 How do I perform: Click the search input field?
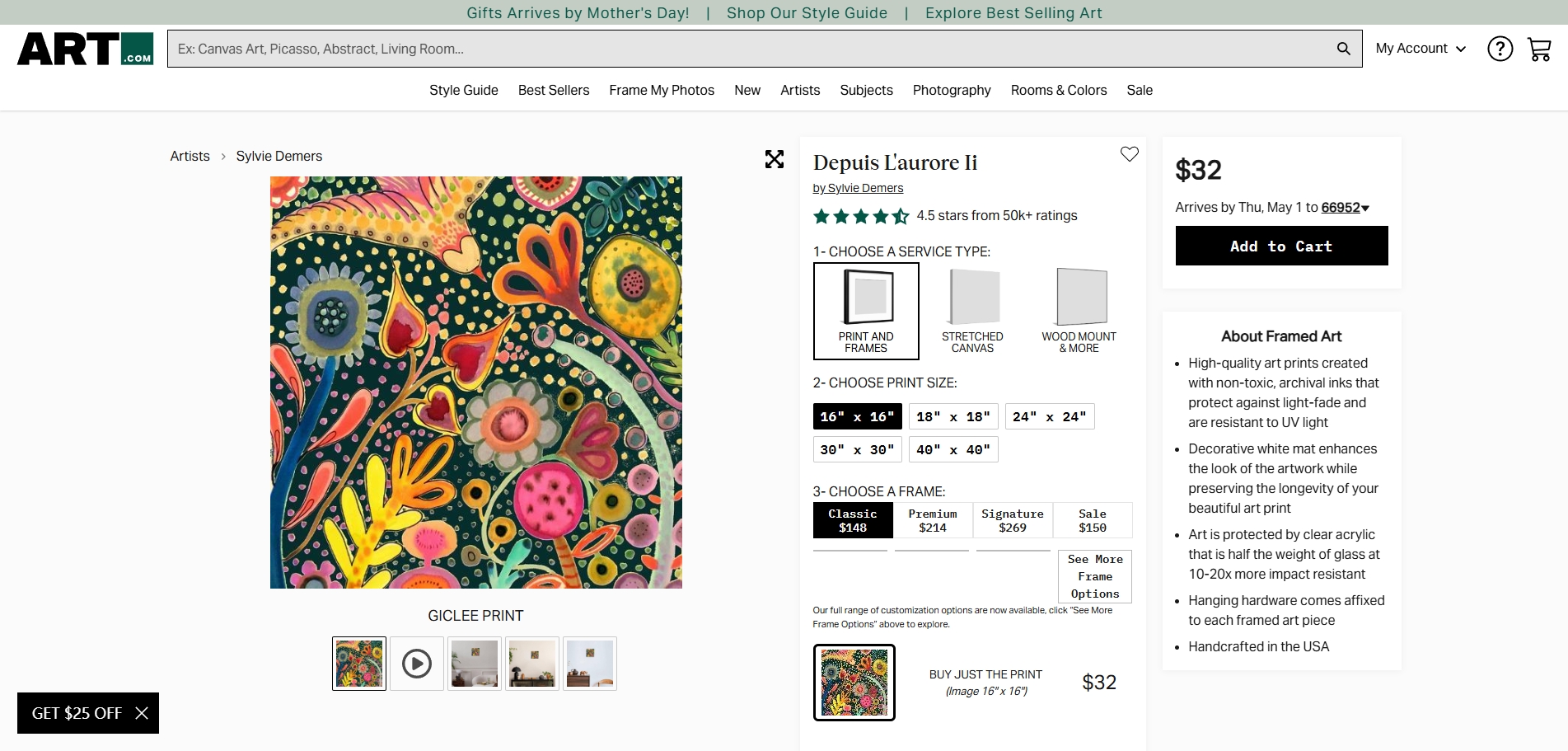(x=742, y=49)
